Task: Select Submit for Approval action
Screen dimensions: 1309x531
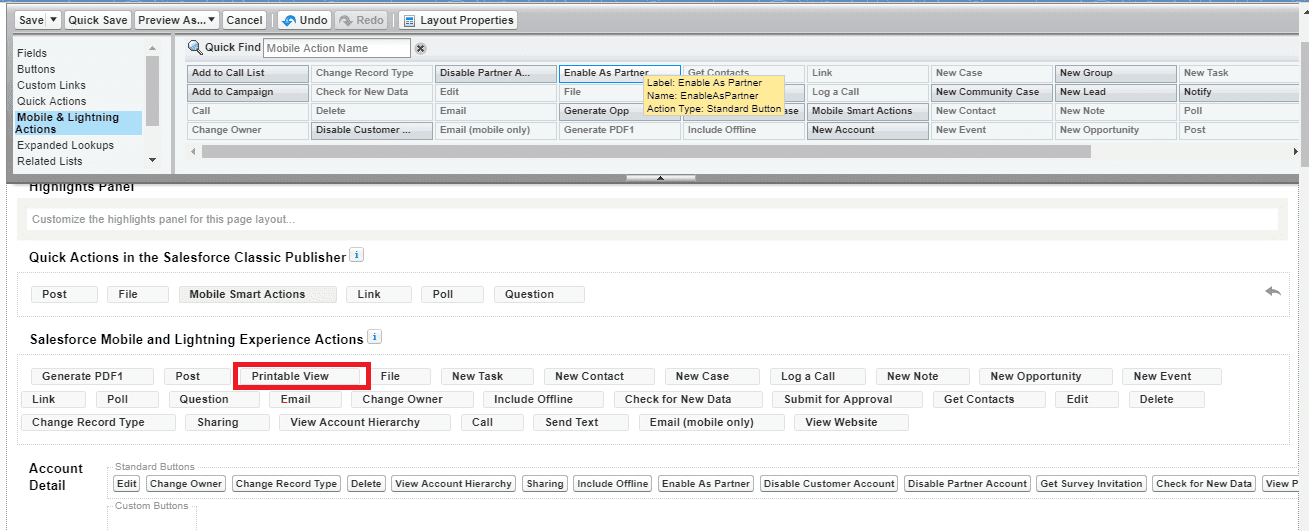Action: click(848, 399)
